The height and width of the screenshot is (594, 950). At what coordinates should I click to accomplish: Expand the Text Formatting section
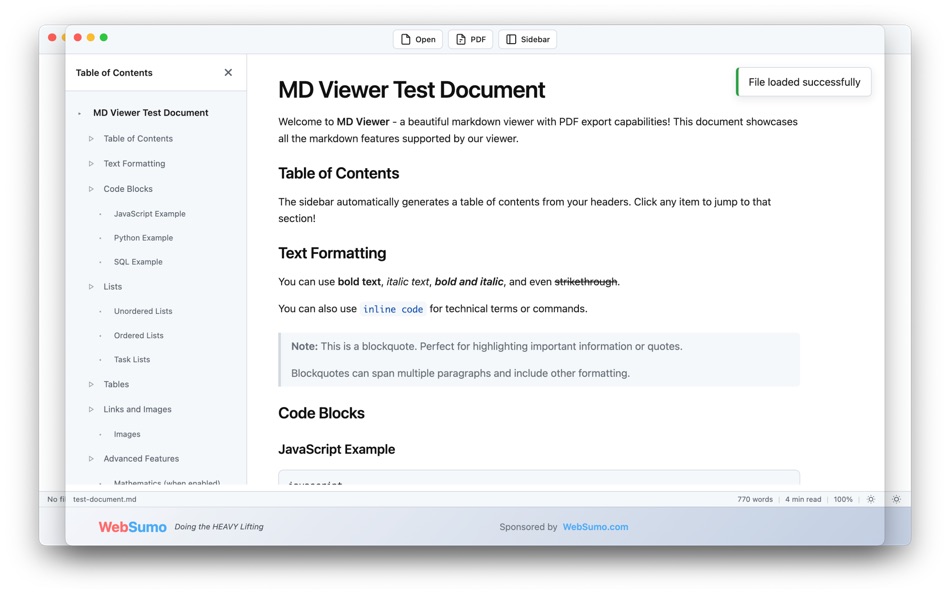90,163
